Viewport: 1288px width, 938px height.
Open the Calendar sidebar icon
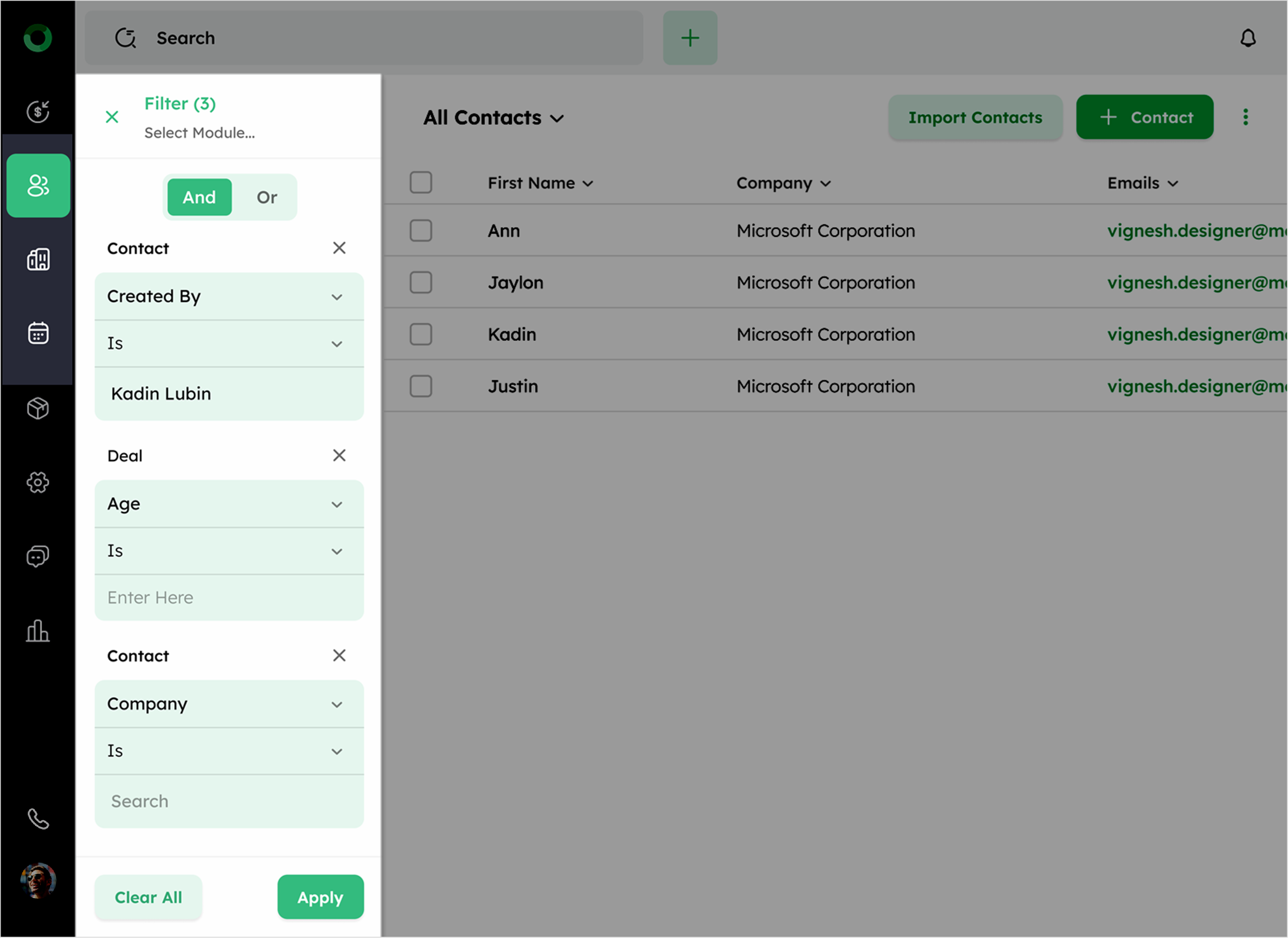(38, 333)
